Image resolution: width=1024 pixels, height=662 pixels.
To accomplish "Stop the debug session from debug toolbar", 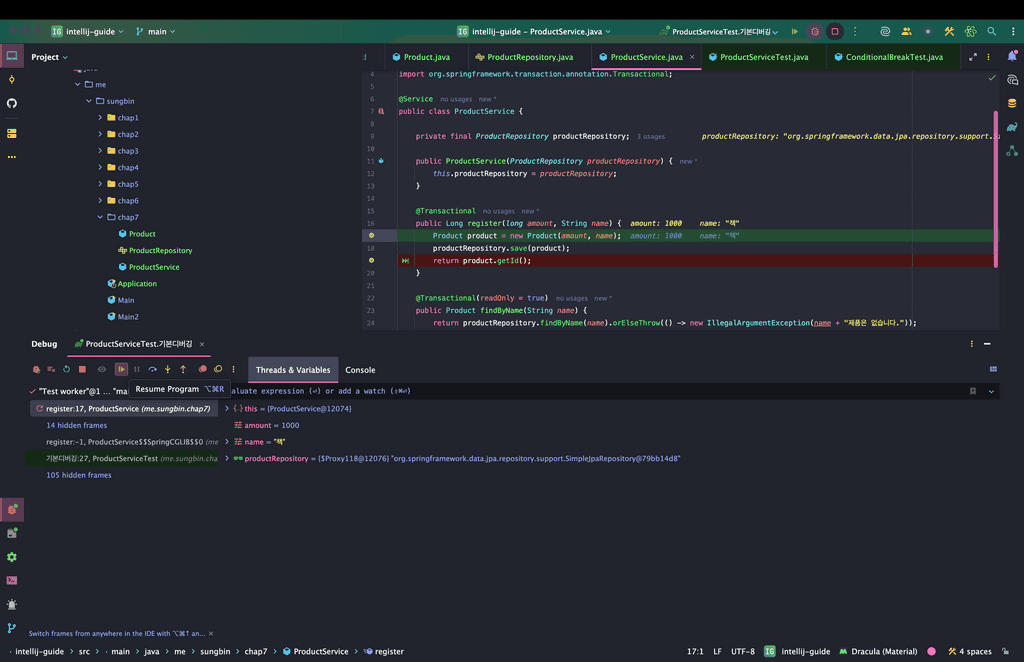I will click(82, 369).
